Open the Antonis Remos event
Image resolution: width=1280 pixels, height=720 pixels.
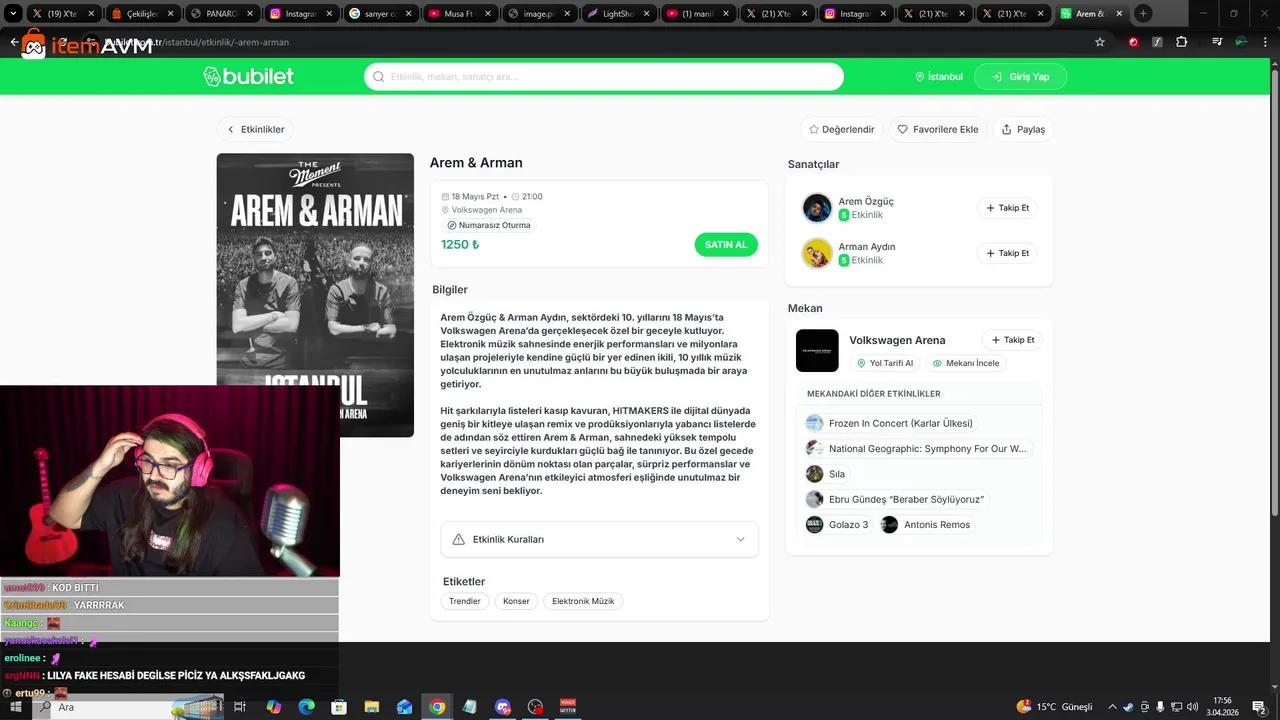pos(926,525)
